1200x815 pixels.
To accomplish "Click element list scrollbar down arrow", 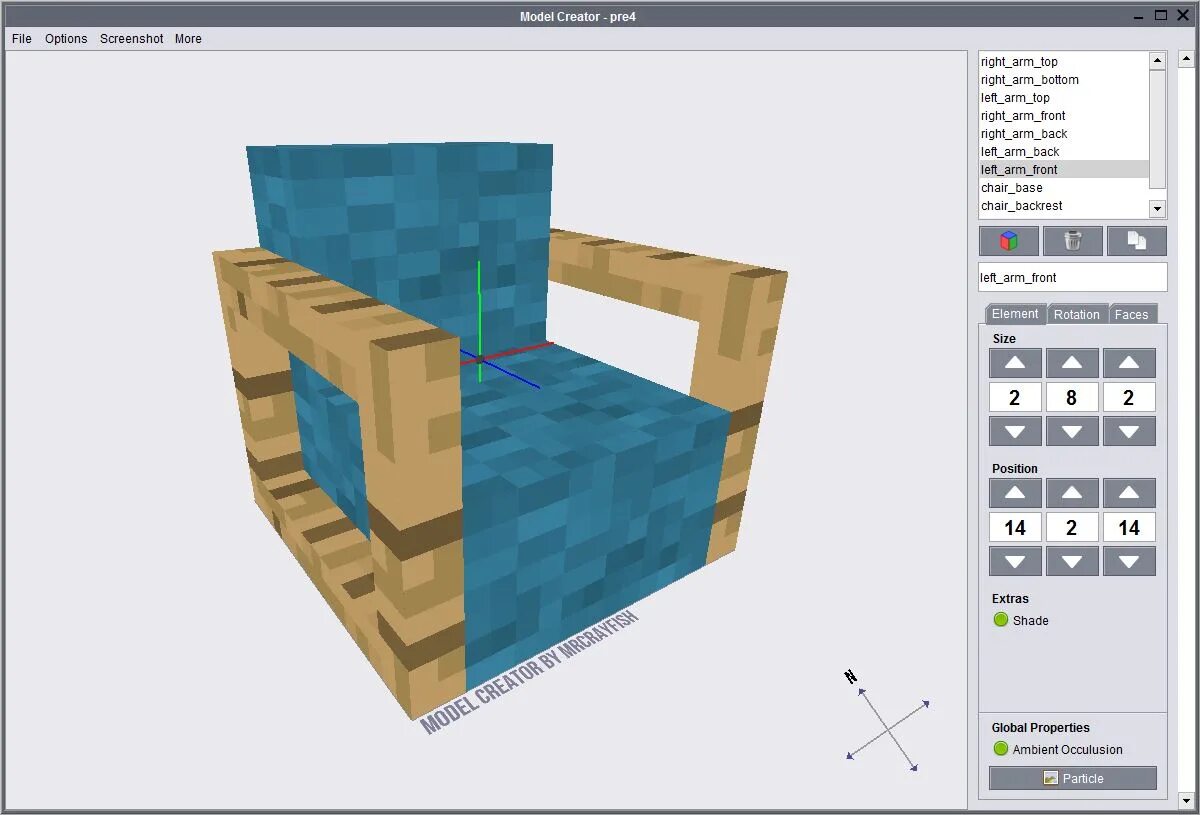I will [x=1158, y=209].
